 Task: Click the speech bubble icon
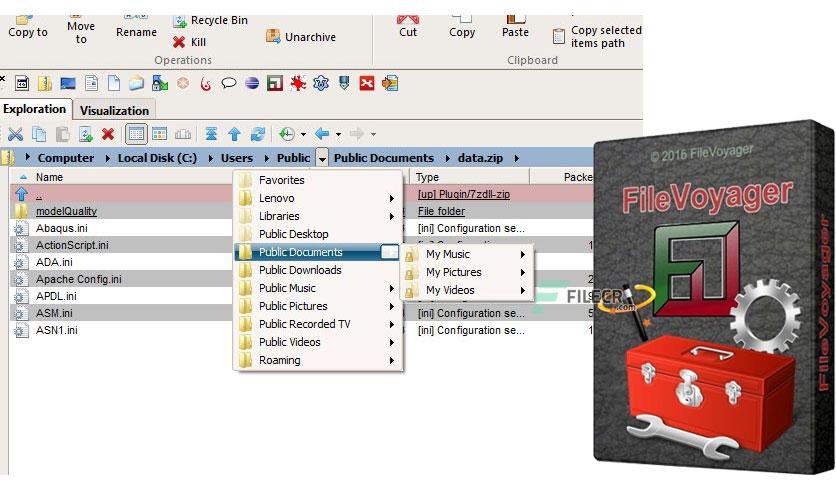pos(229,83)
